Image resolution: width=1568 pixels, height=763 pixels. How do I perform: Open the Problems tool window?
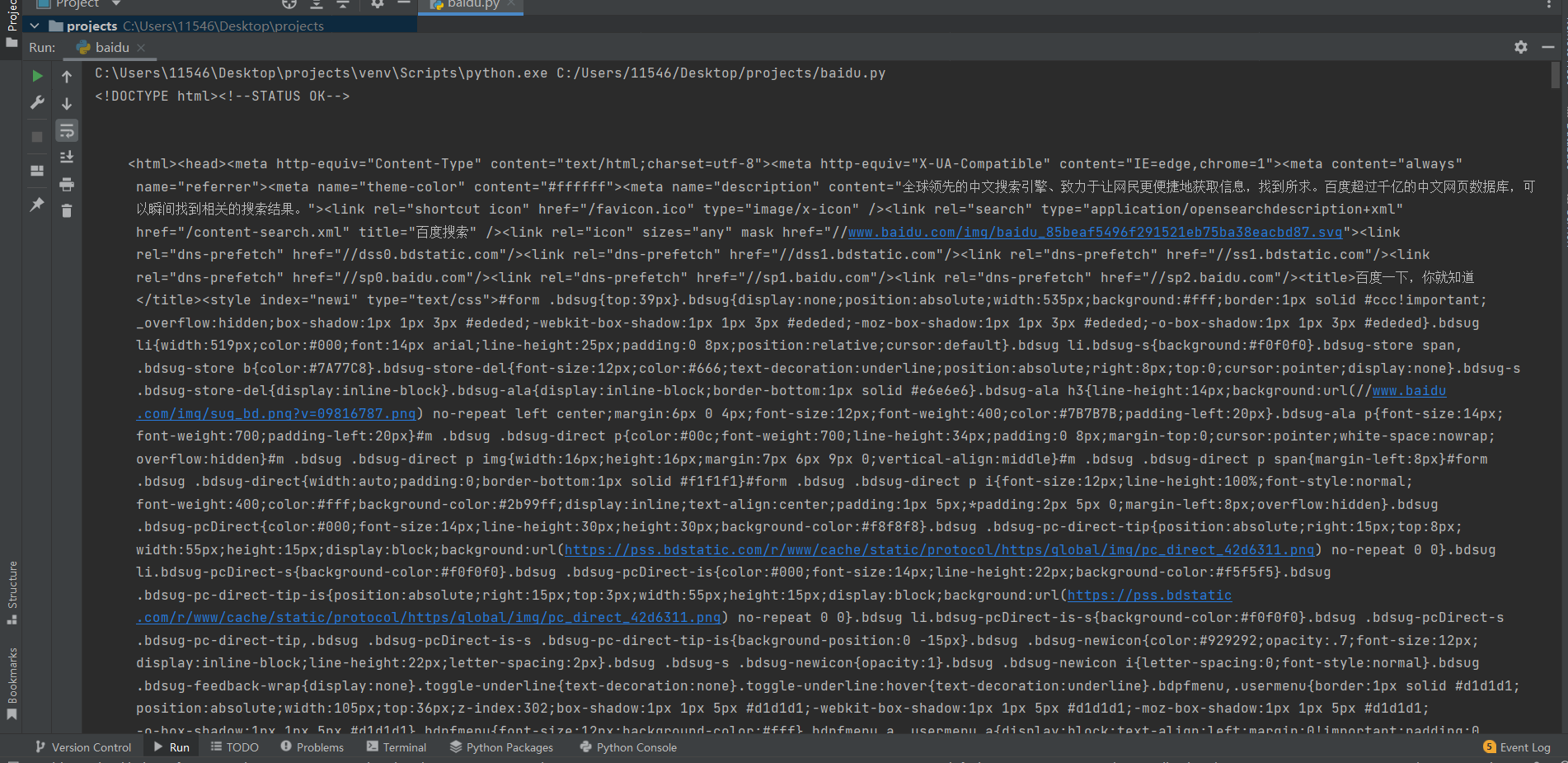[312, 747]
